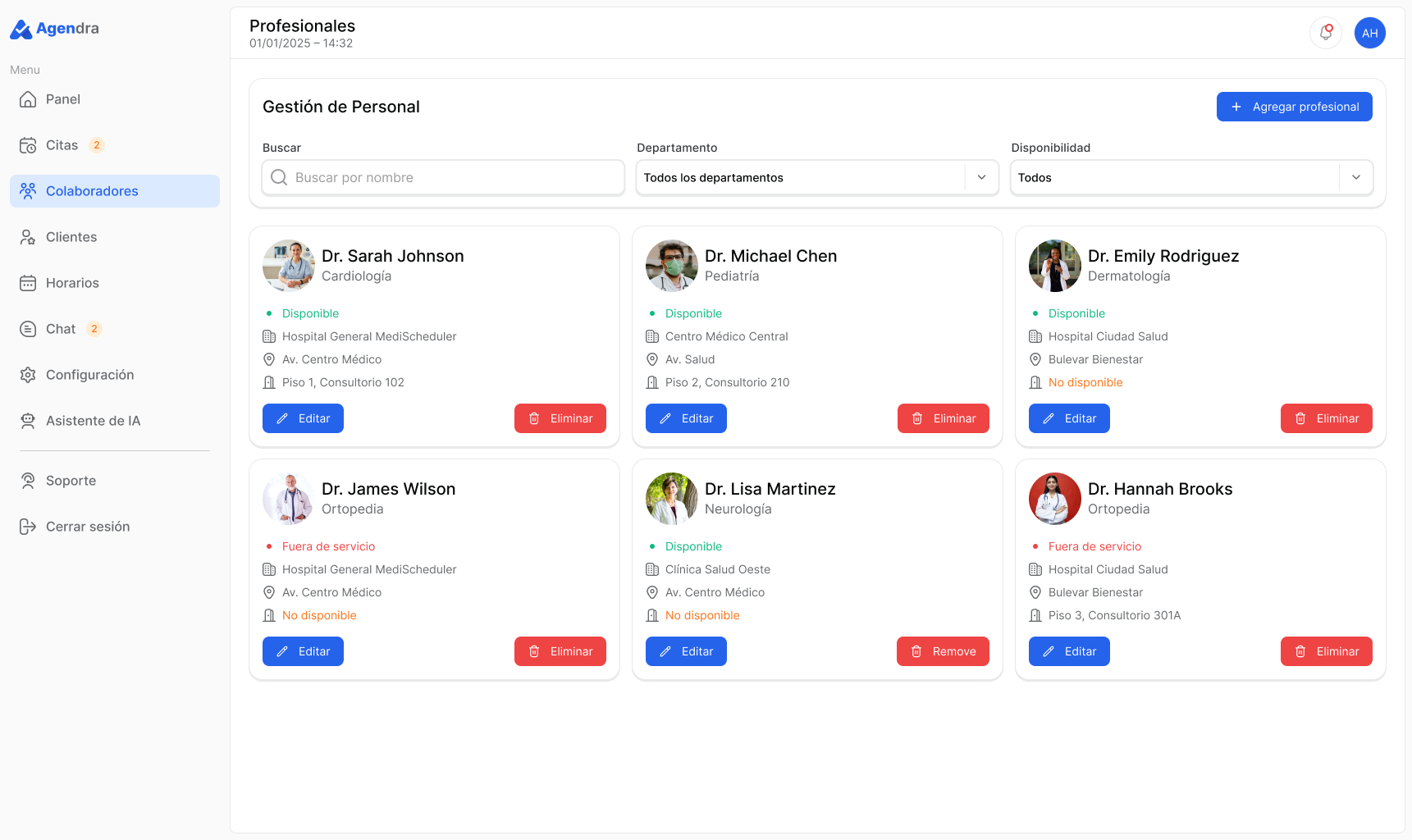The height and width of the screenshot is (840, 1412).
Task: Open the notifications bell icon
Action: click(x=1325, y=33)
